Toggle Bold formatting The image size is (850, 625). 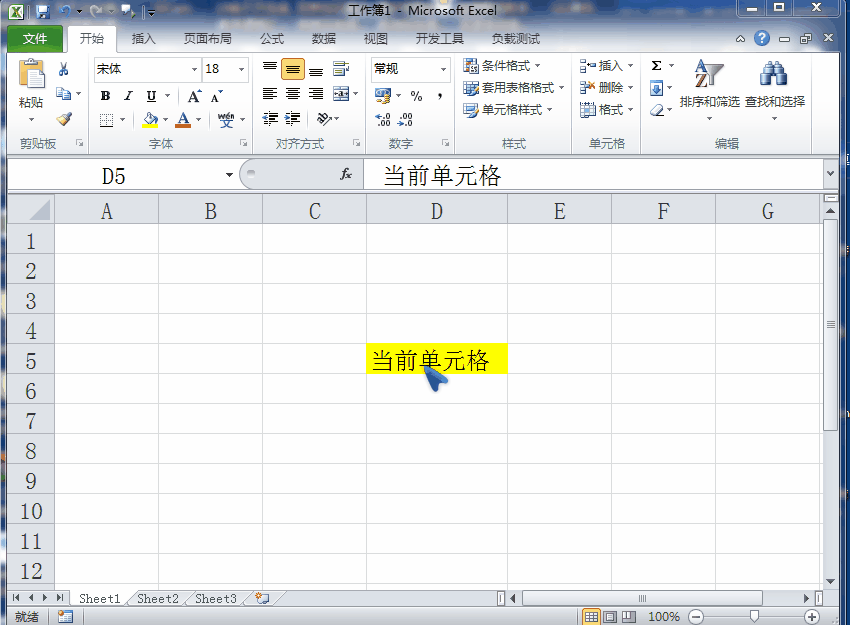click(106, 96)
